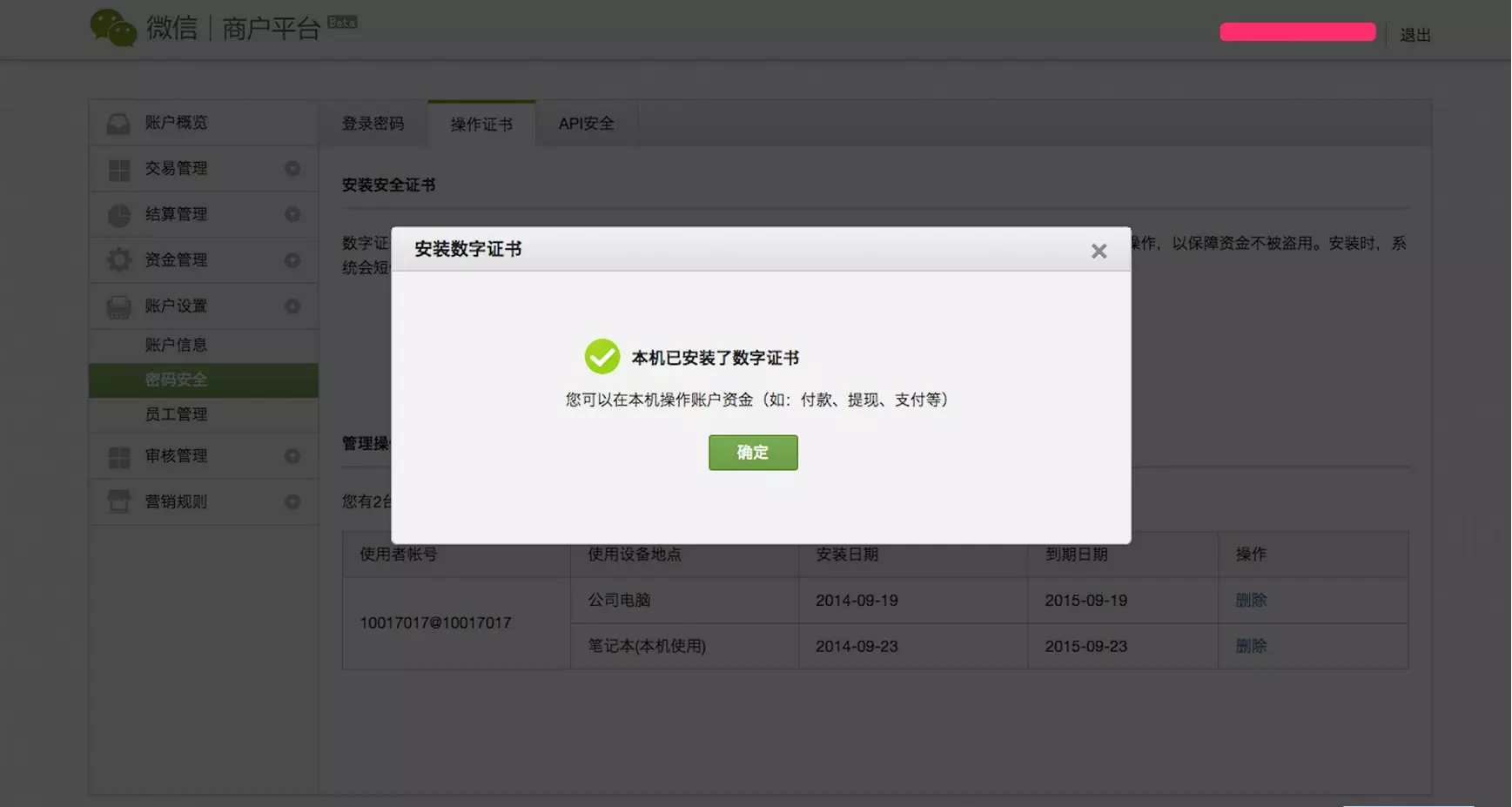Viewport: 1512px width, 807px height.
Task: Delete the 笔记本(本机使用) certificate
Action: 1251,647
